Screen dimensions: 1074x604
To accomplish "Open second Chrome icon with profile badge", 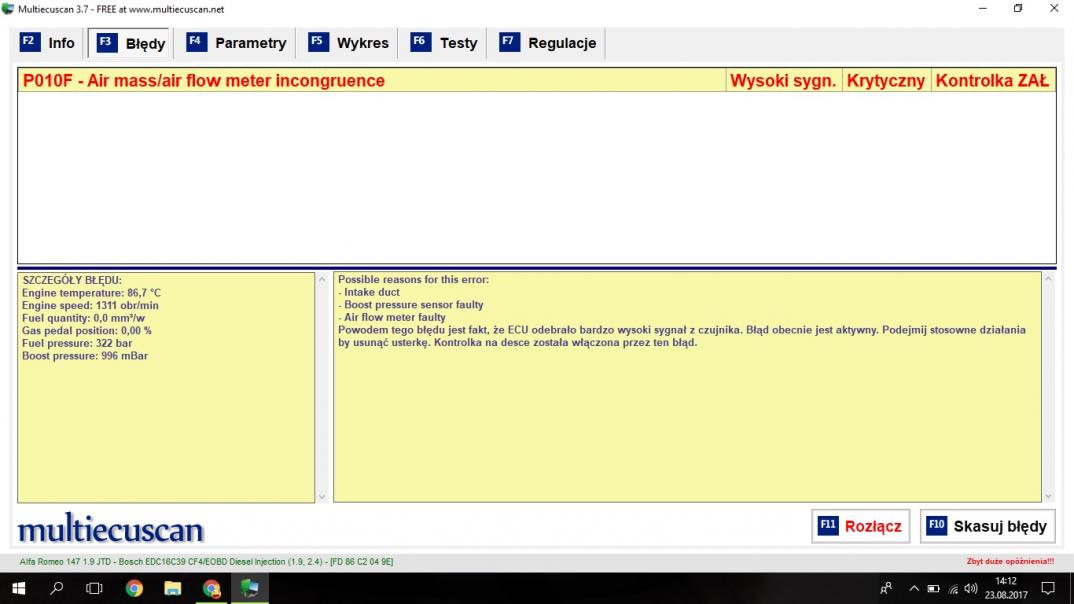I will 212,588.
